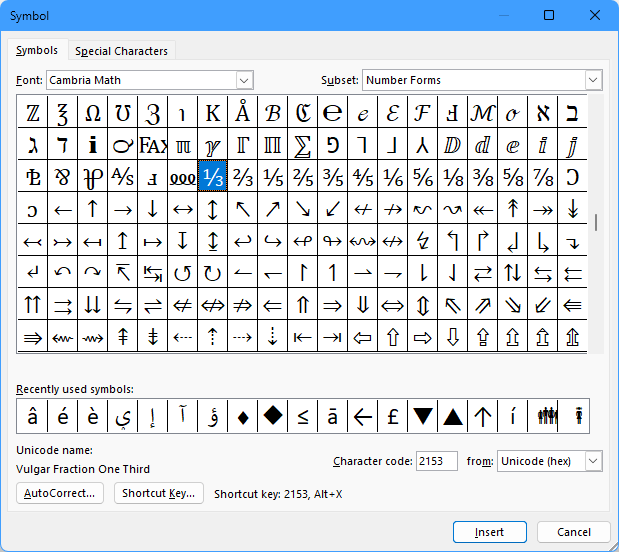This screenshot has height=552, width=619.
Task: Click the Shortcut Key button
Action: (x=158, y=493)
